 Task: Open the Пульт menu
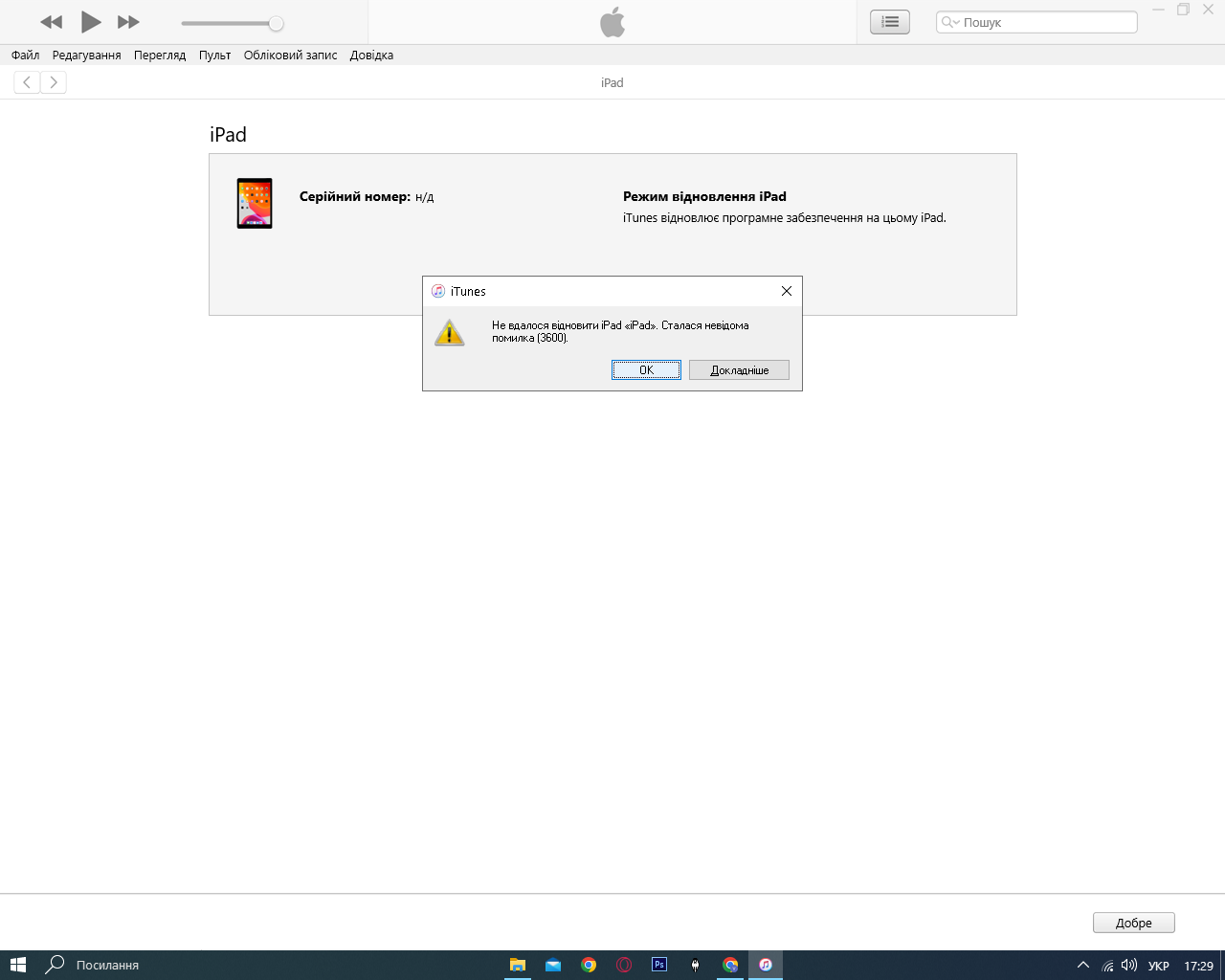pyautogui.click(x=215, y=55)
